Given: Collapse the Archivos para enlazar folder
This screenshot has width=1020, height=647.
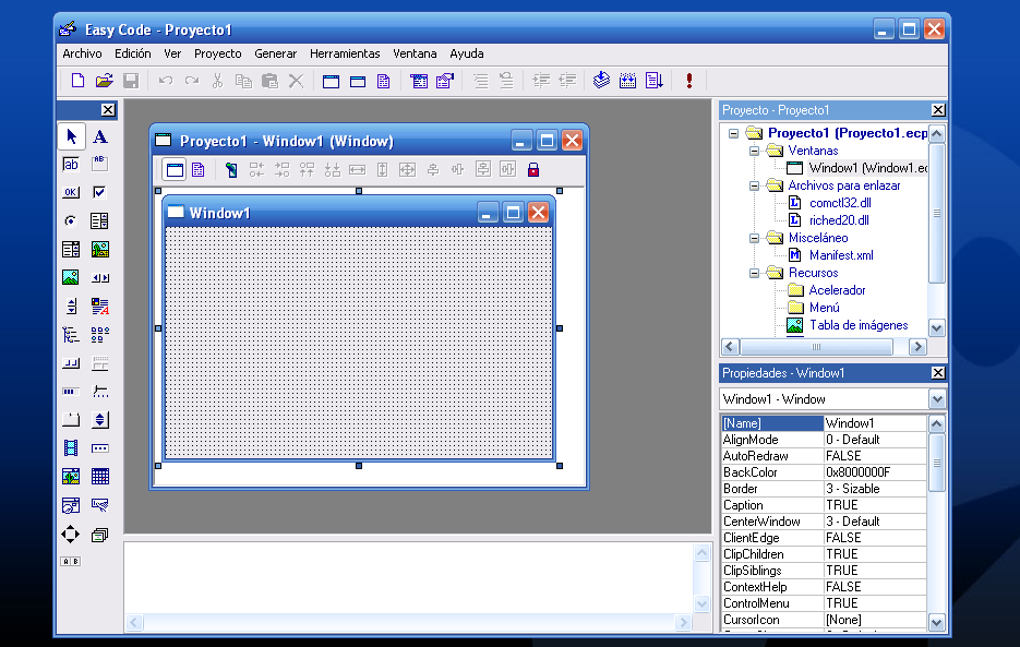Looking at the screenshot, I should 754,186.
